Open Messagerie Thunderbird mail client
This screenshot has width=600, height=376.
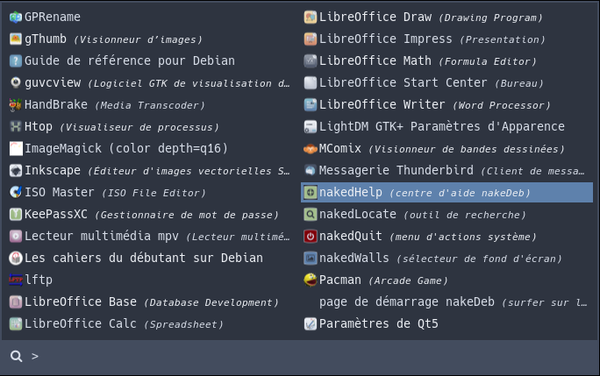(x=447, y=171)
